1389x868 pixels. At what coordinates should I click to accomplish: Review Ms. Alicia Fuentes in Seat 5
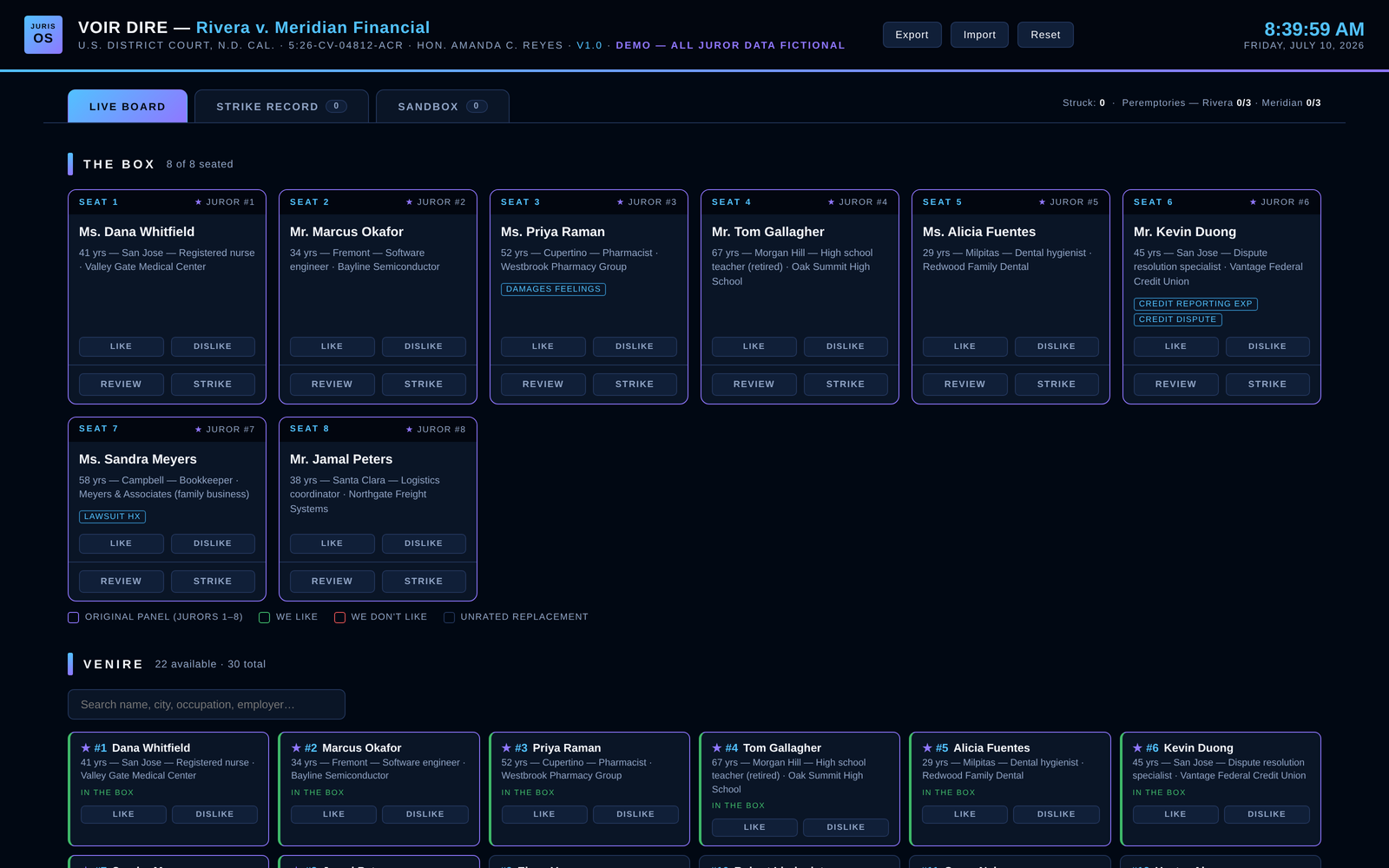[965, 385]
